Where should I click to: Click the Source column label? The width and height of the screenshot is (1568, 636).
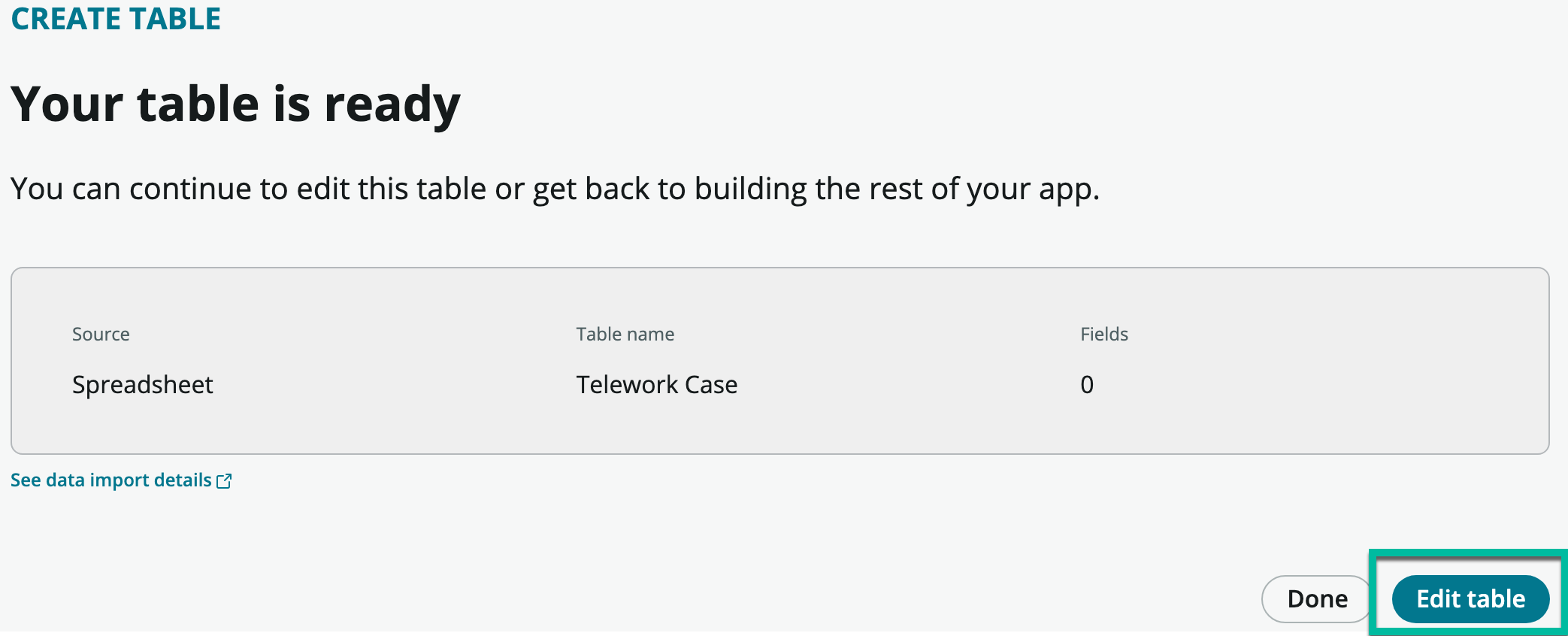coord(101,335)
